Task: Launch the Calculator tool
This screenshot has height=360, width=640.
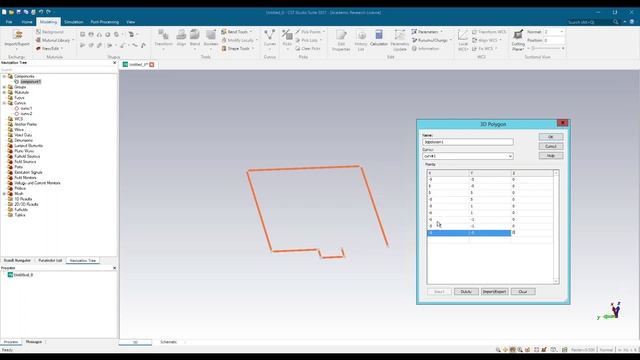Action: tap(379, 38)
